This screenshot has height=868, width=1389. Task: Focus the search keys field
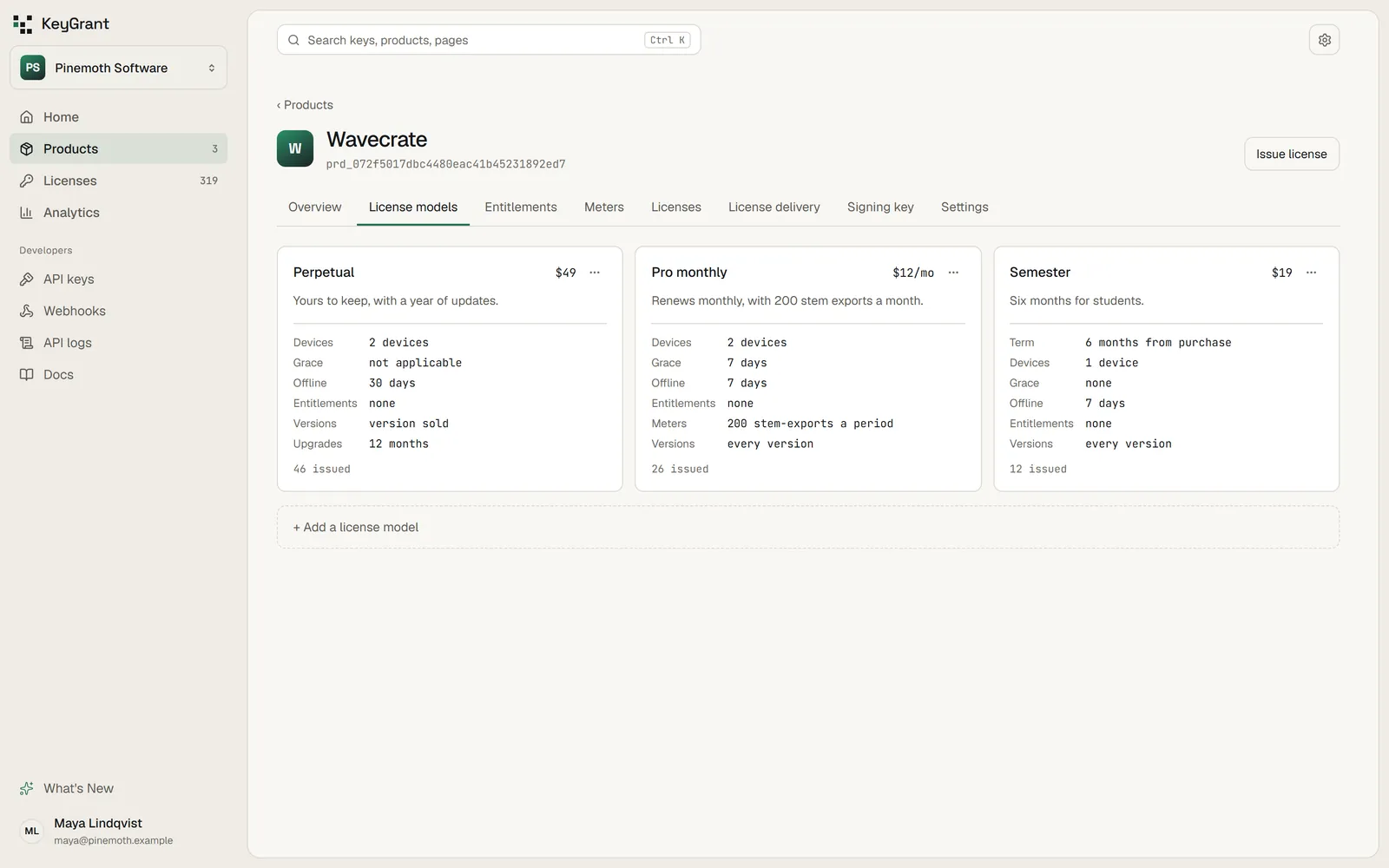[489, 40]
